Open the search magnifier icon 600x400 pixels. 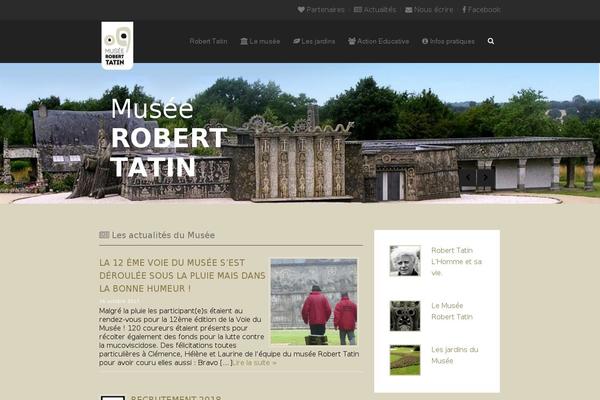[491, 41]
